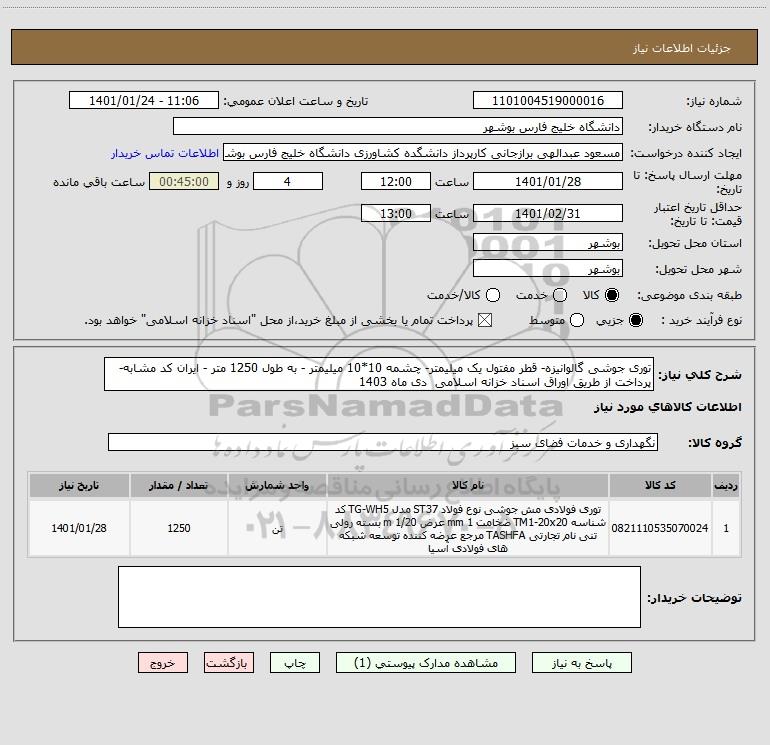The height and width of the screenshot is (745, 770).
Task: Click the delivery province field بوشهر
Action: tap(548, 243)
